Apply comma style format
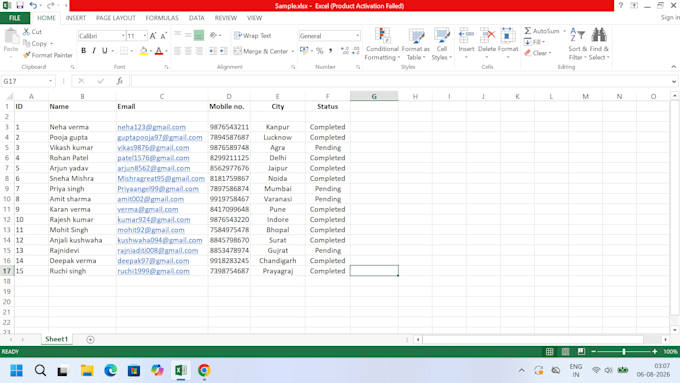The image size is (680, 383). coord(330,51)
